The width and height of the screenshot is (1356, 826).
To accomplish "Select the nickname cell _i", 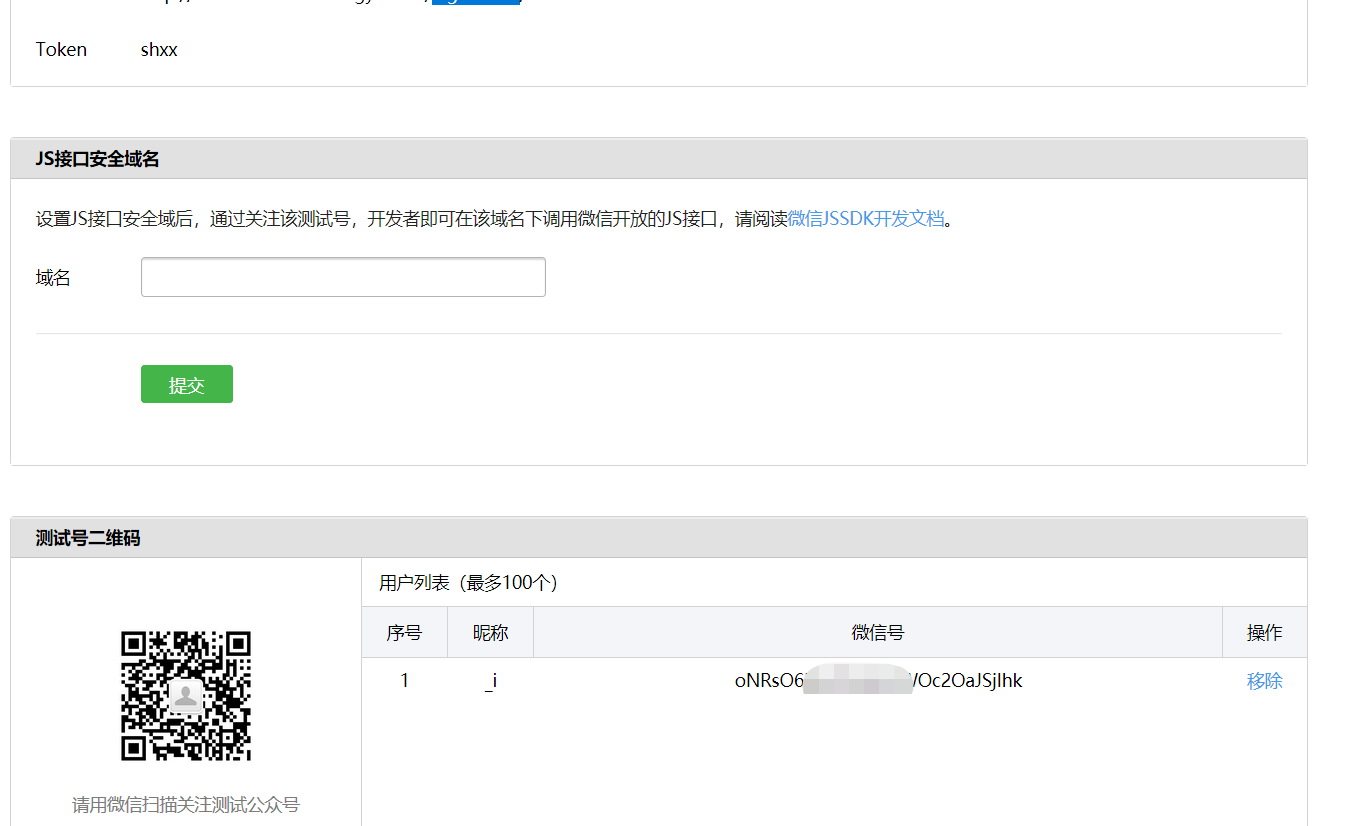I will point(490,681).
